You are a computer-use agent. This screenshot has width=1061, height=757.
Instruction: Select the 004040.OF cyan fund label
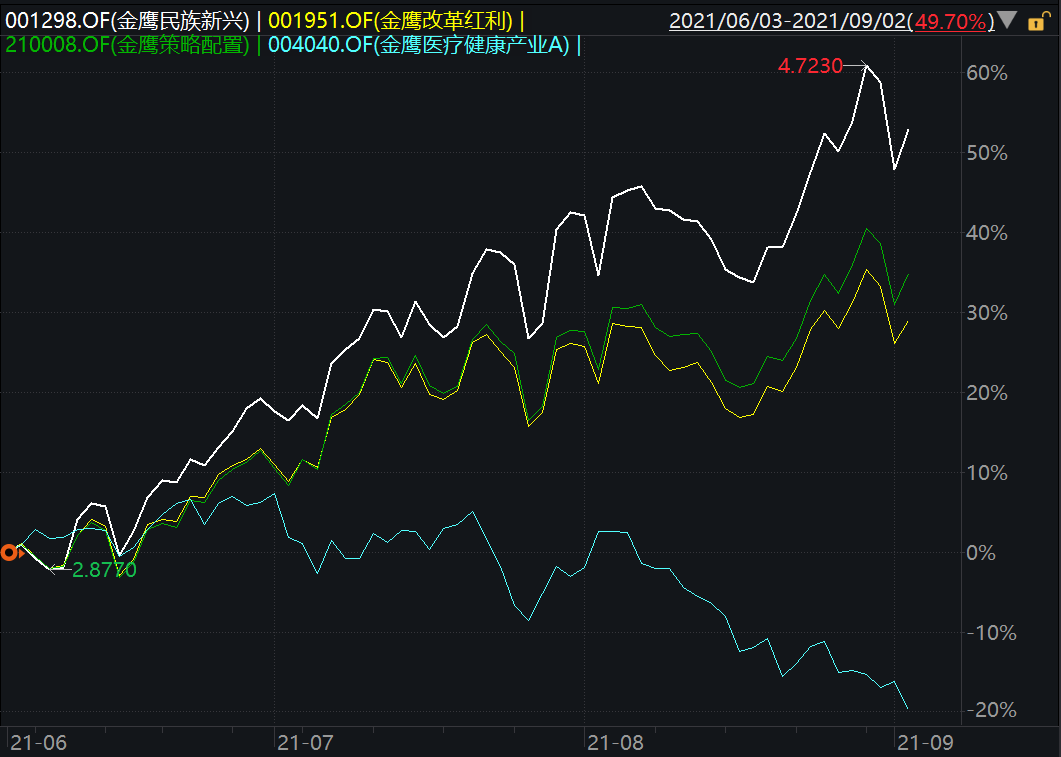click(x=419, y=45)
